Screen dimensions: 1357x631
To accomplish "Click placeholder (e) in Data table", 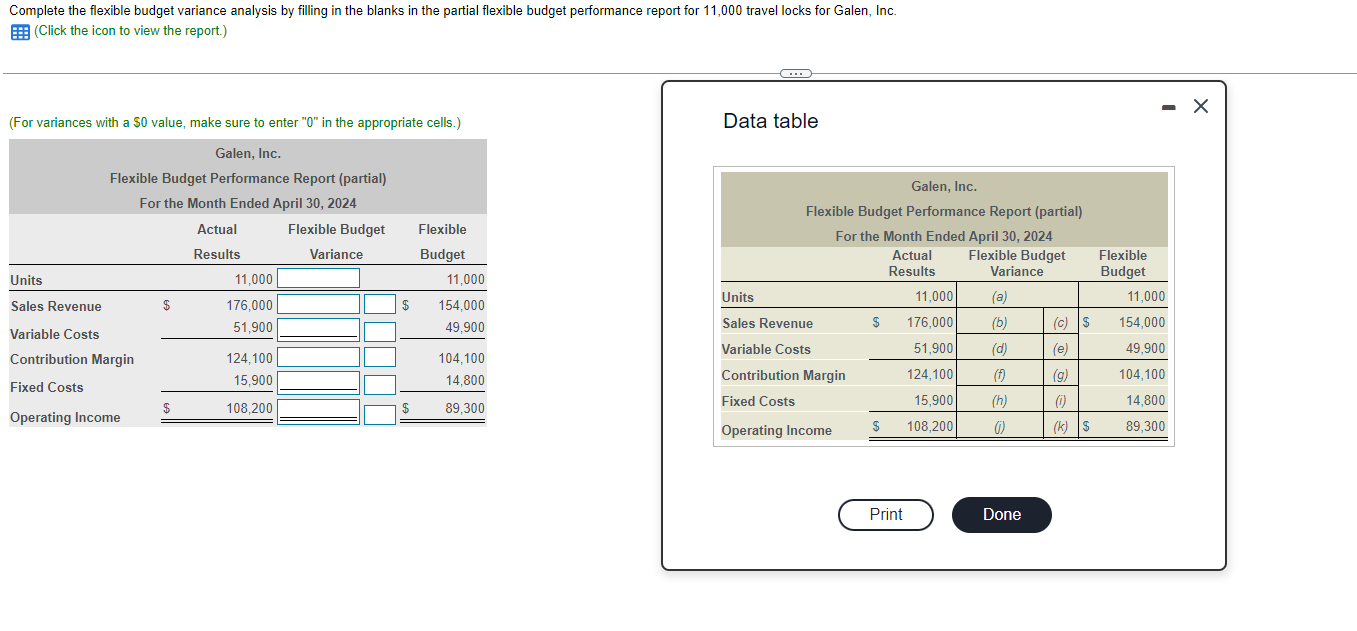I will coord(1061,349).
